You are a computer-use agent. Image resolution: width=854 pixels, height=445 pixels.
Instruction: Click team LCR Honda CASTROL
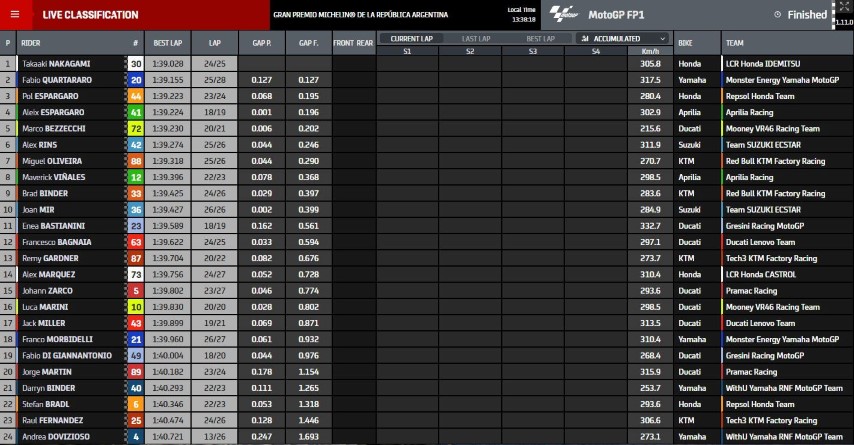760,275
